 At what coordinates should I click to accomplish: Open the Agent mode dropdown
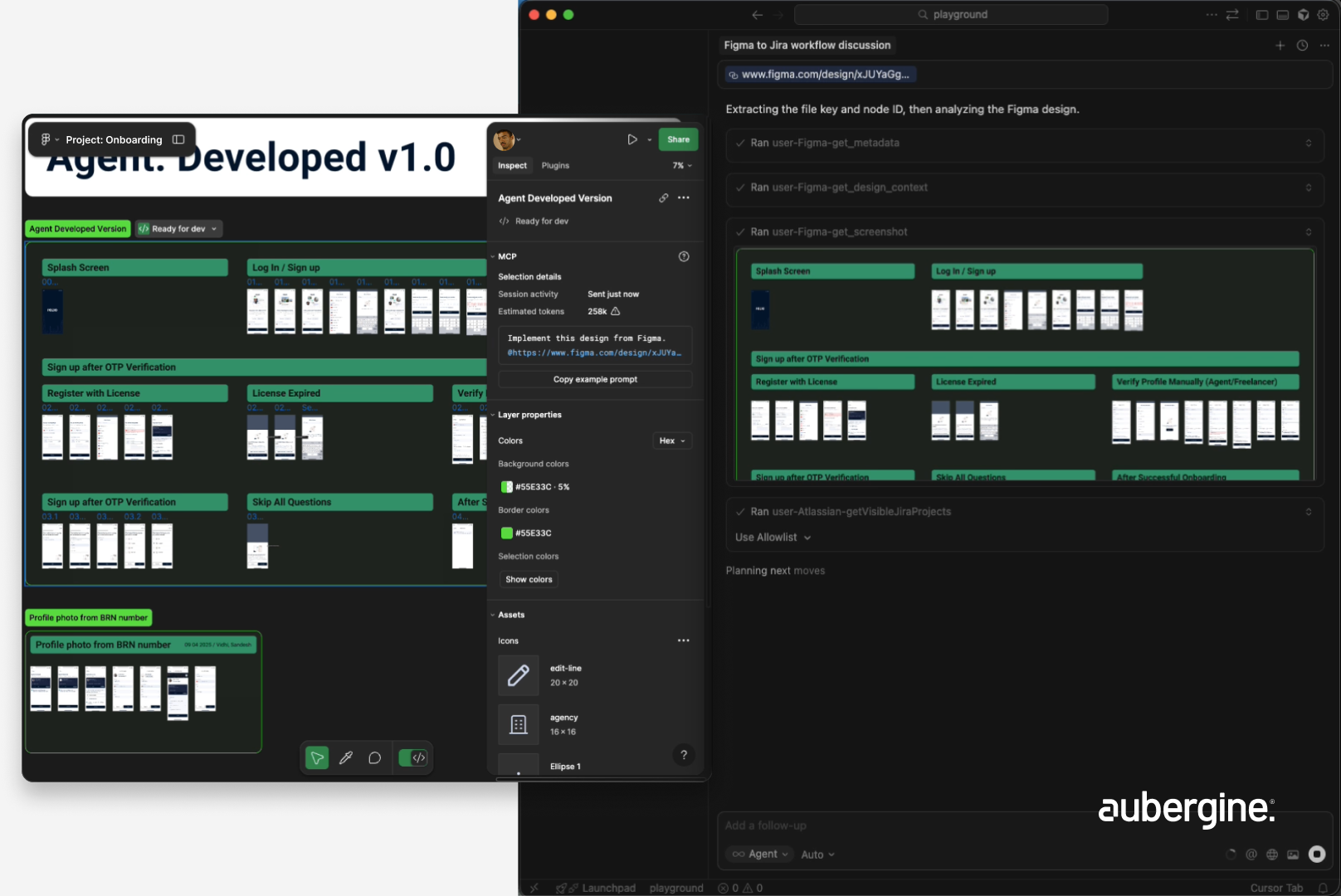[x=759, y=855]
